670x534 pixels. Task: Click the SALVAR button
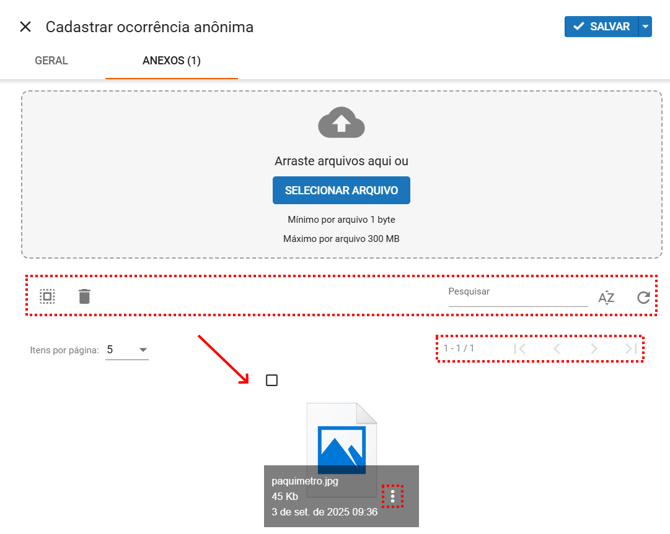[600, 27]
